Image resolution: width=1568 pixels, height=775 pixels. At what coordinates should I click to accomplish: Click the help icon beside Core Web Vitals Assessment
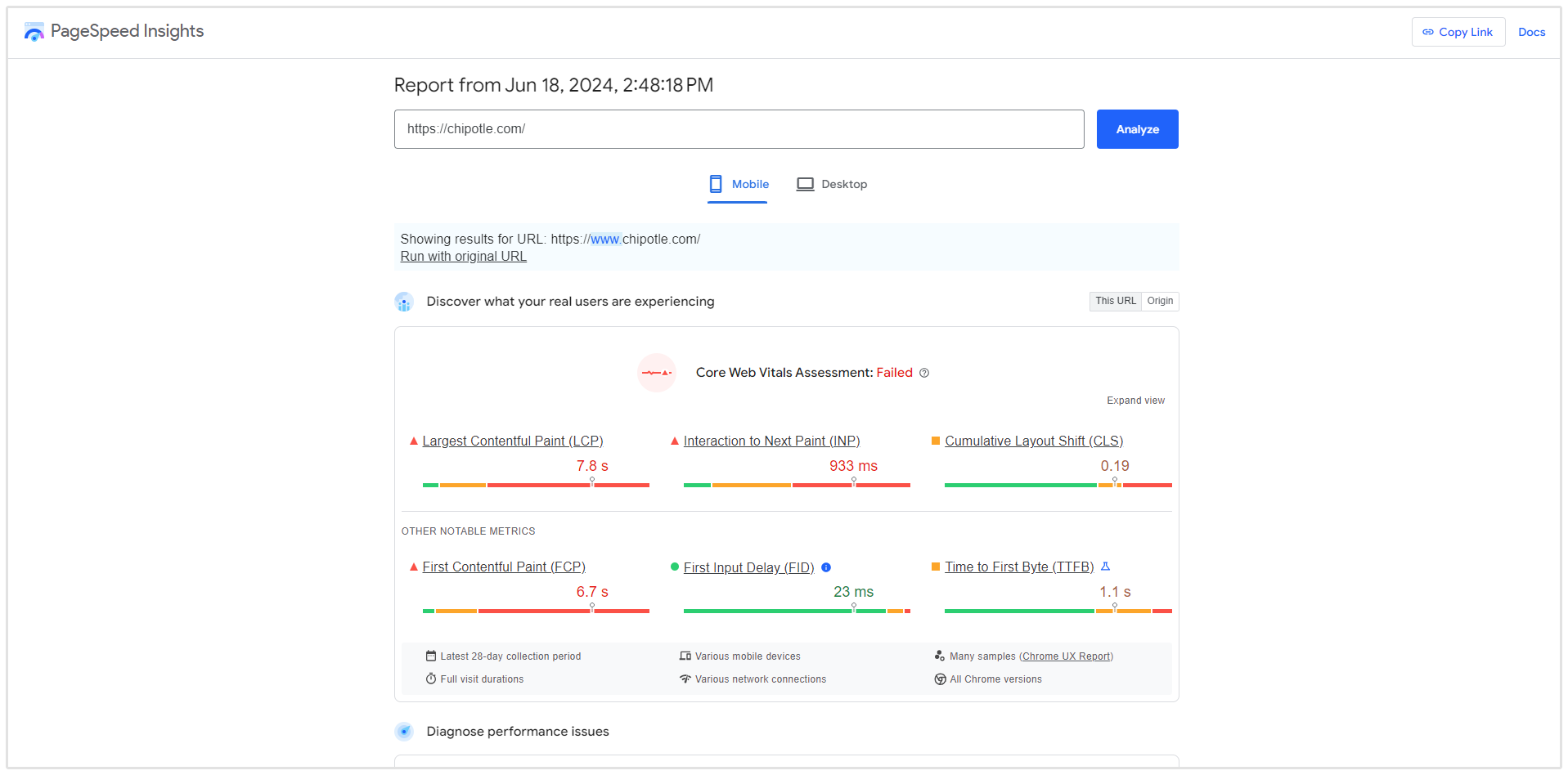pos(924,373)
